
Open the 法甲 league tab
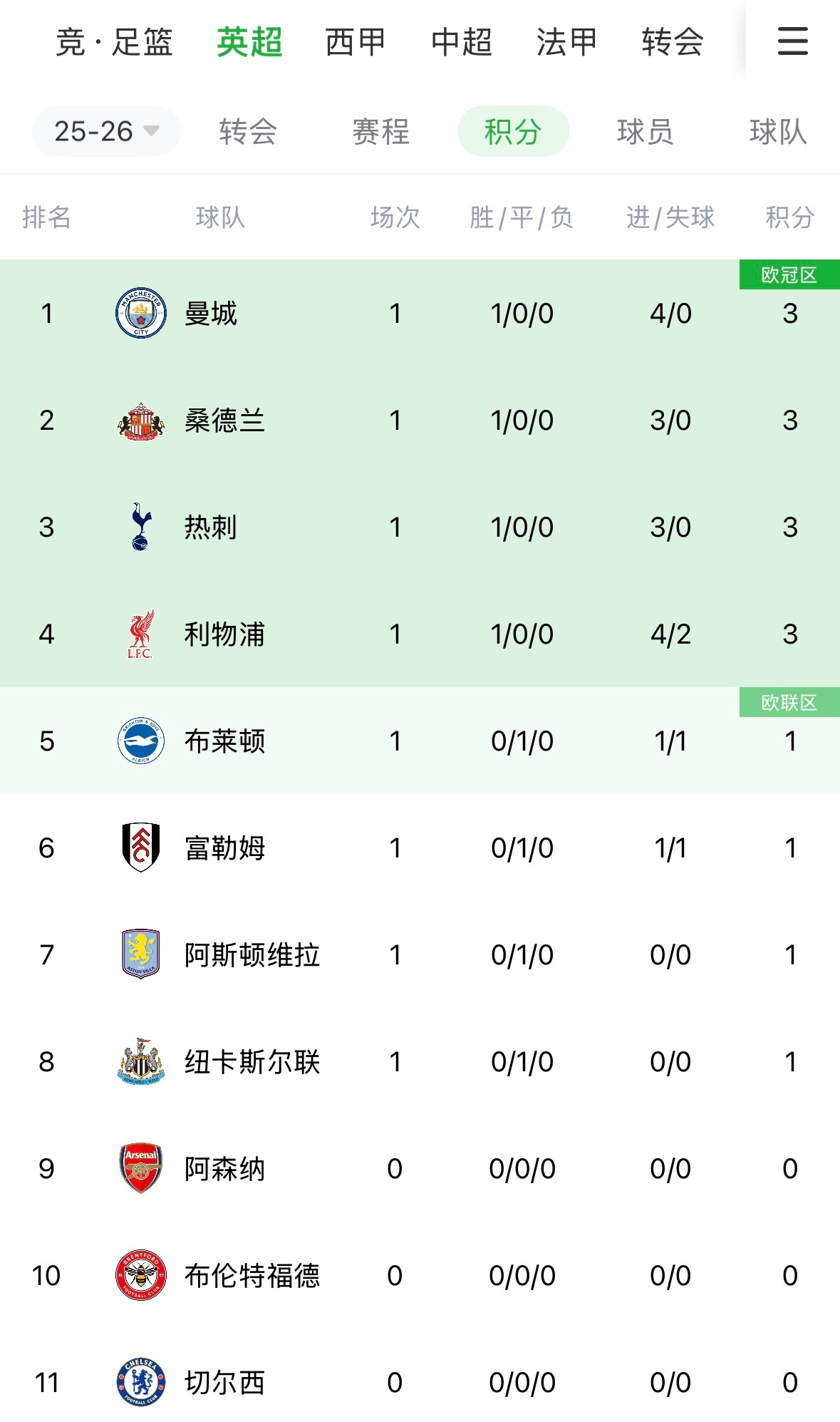point(566,42)
